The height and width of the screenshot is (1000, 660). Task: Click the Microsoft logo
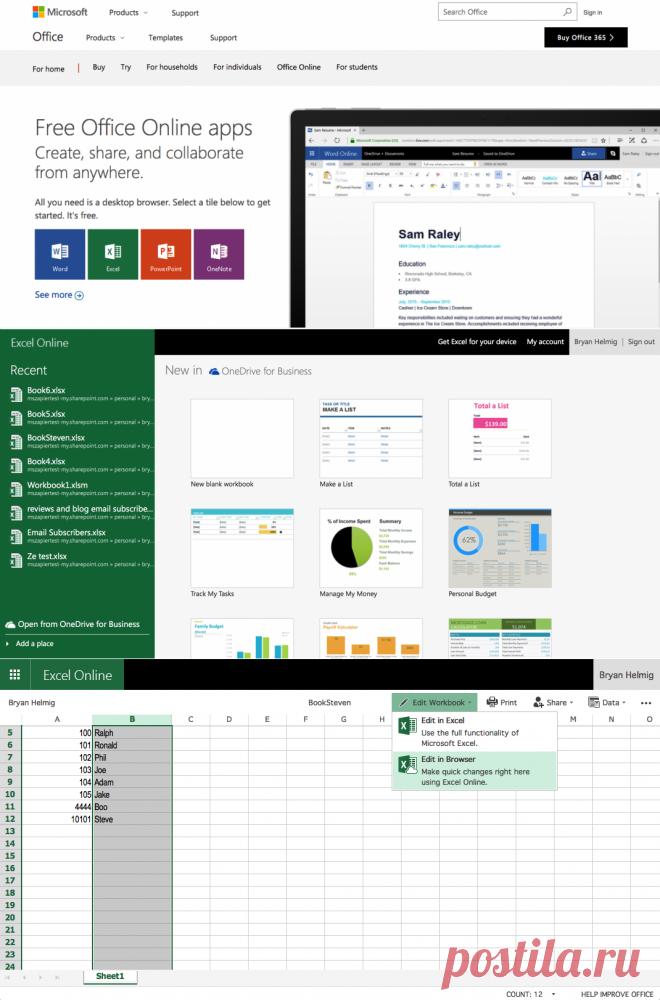60,12
